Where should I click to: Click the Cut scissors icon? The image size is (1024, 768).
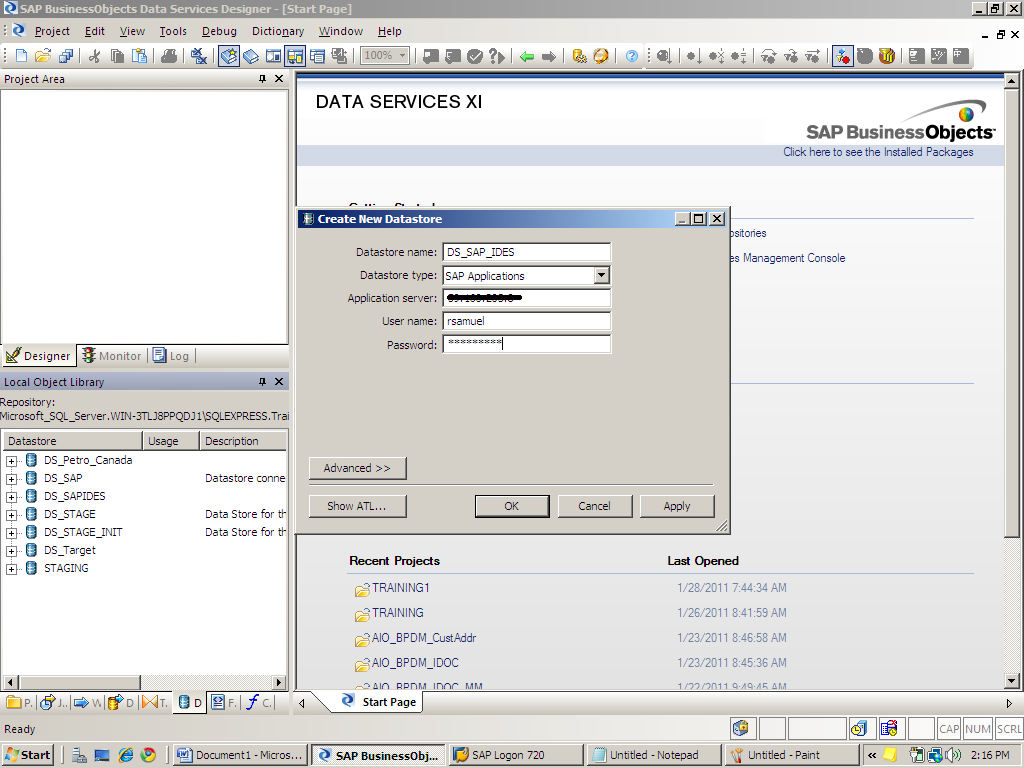pos(95,56)
